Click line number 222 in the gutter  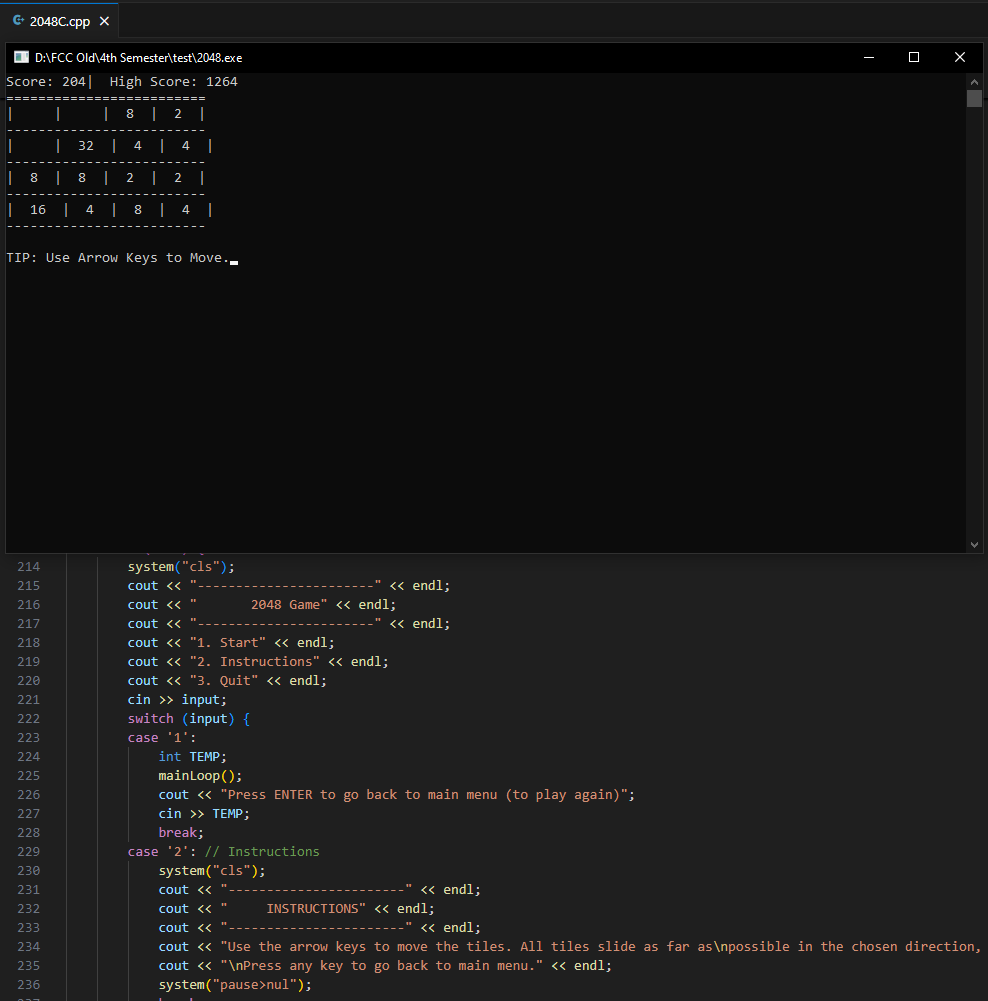(29, 719)
